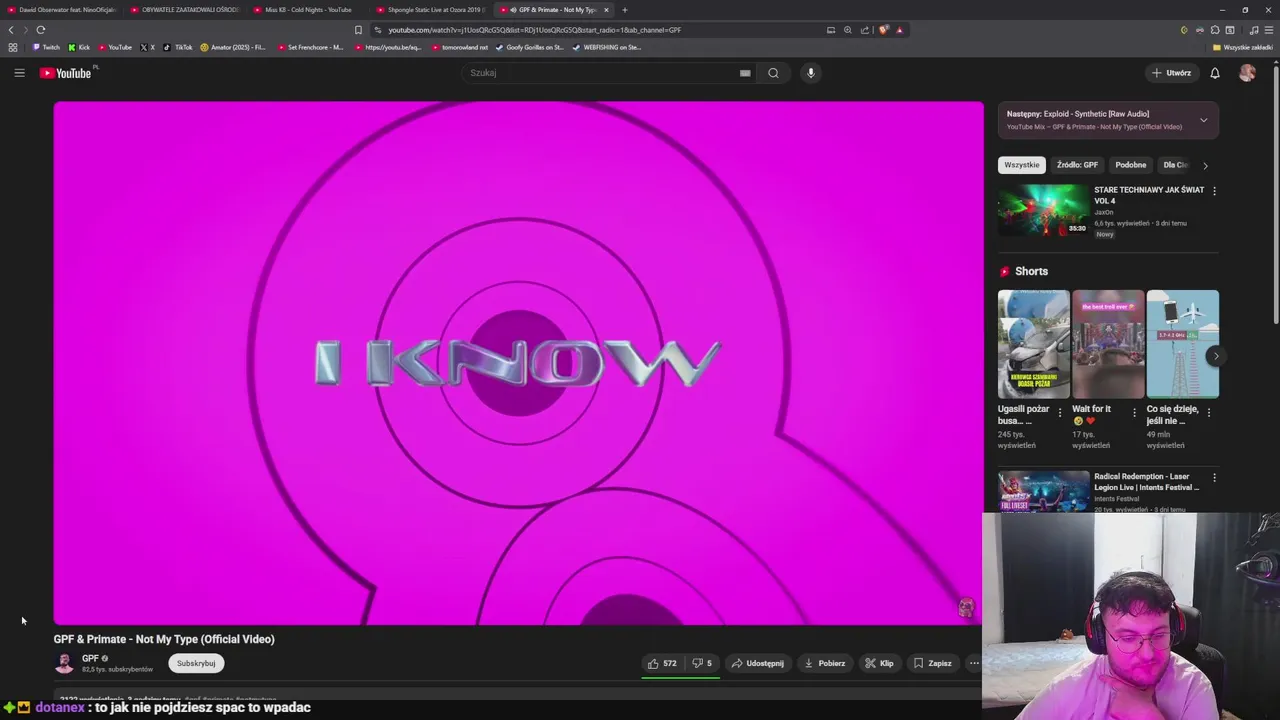Open the account avatar menu
The height and width of the screenshot is (720, 1280).
[1247, 73]
